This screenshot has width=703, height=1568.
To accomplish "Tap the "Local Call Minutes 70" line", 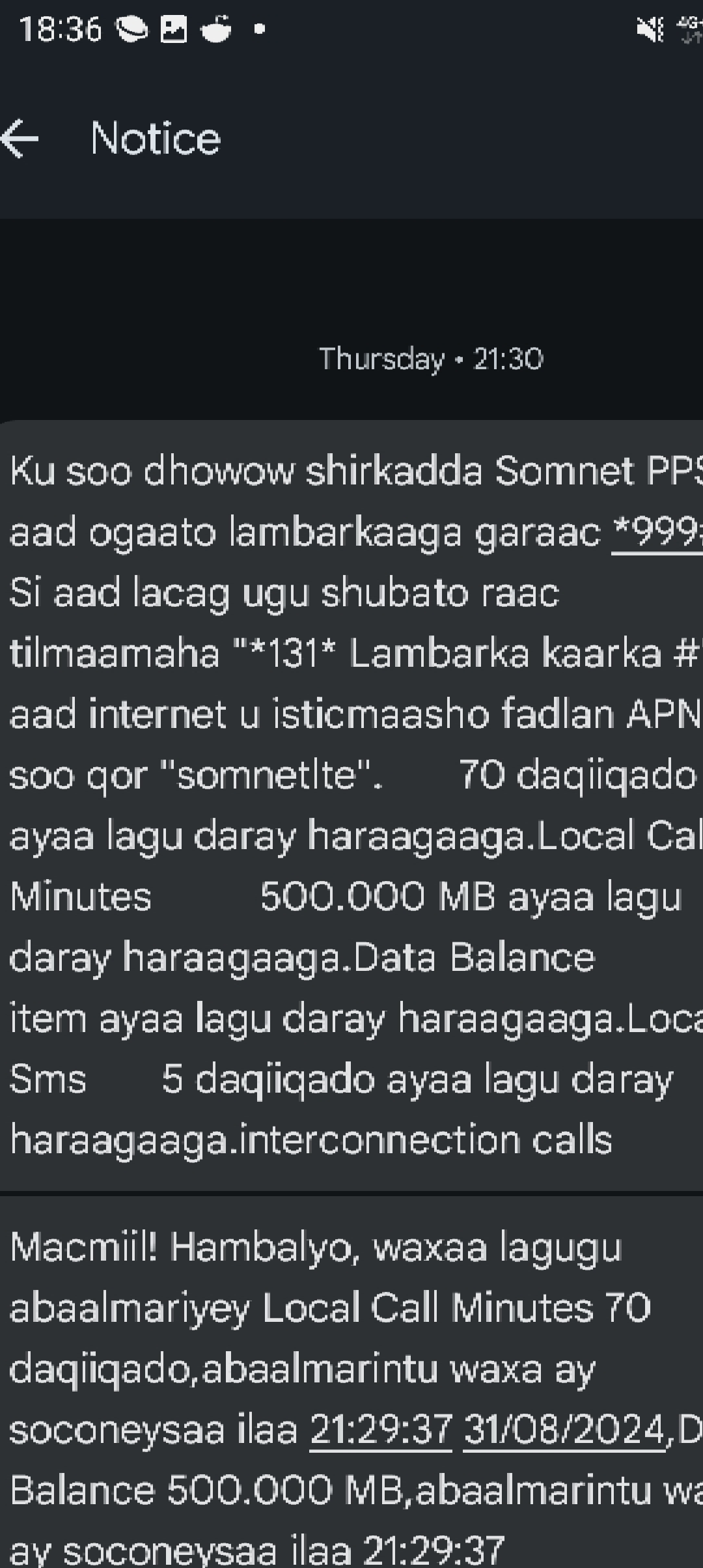I will pos(456,1308).
